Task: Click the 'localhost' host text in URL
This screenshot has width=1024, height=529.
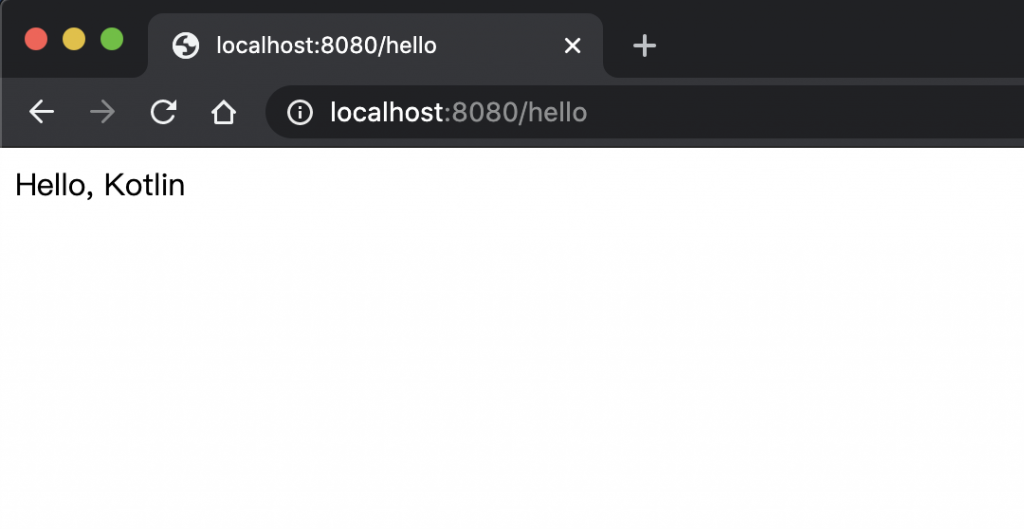Action: pos(387,112)
